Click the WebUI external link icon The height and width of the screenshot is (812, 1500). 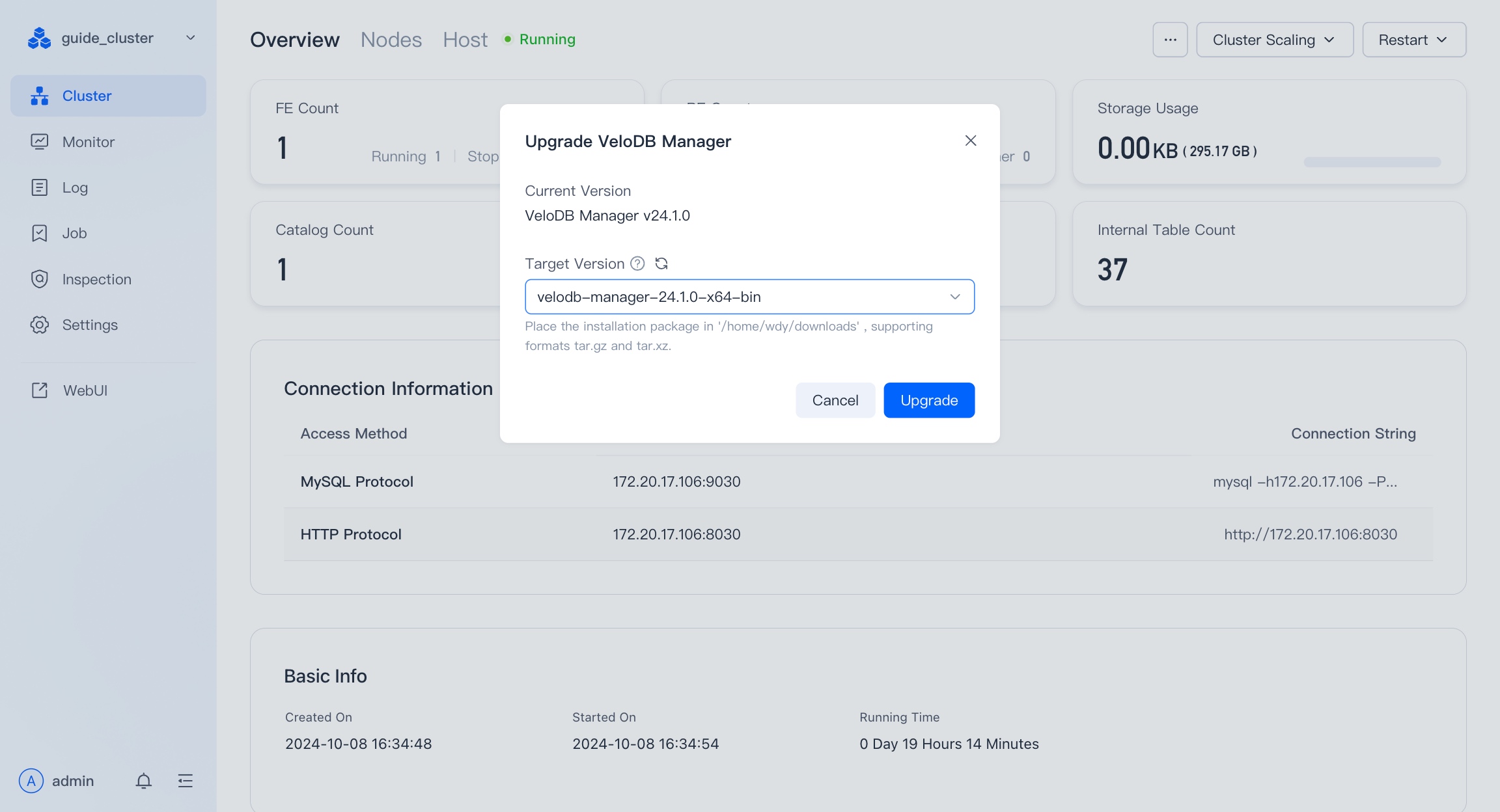coord(40,390)
